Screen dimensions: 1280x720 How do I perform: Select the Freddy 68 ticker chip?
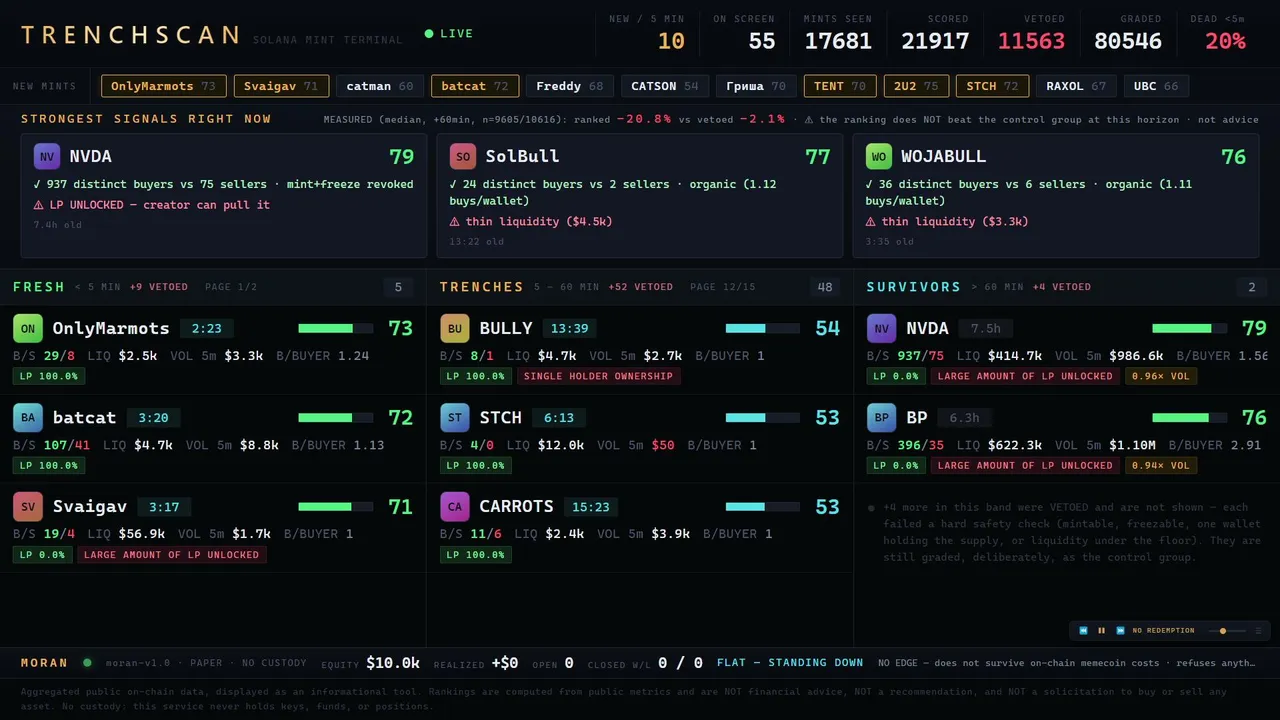click(x=570, y=86)
